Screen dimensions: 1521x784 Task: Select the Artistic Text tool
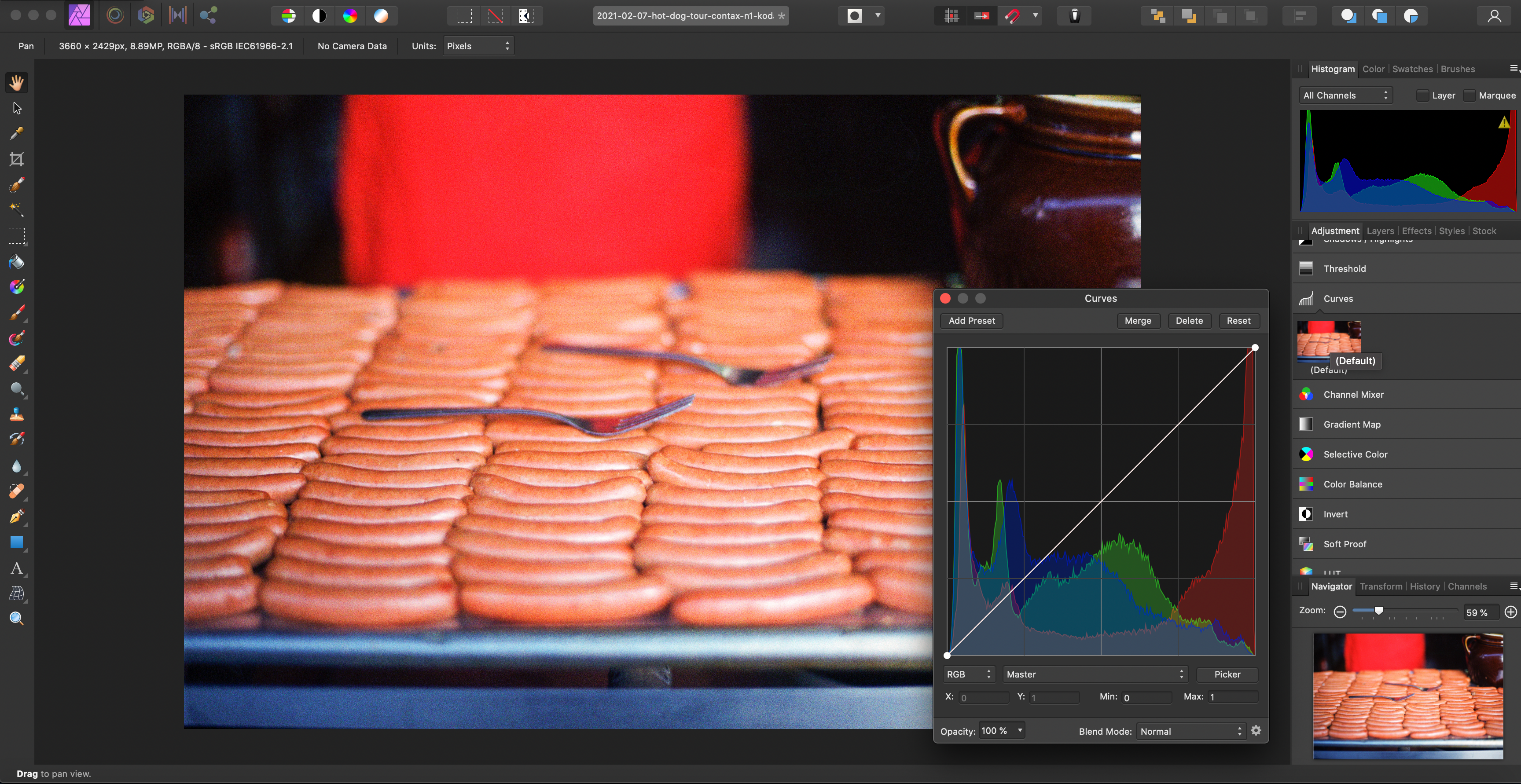tap(17, 568)
